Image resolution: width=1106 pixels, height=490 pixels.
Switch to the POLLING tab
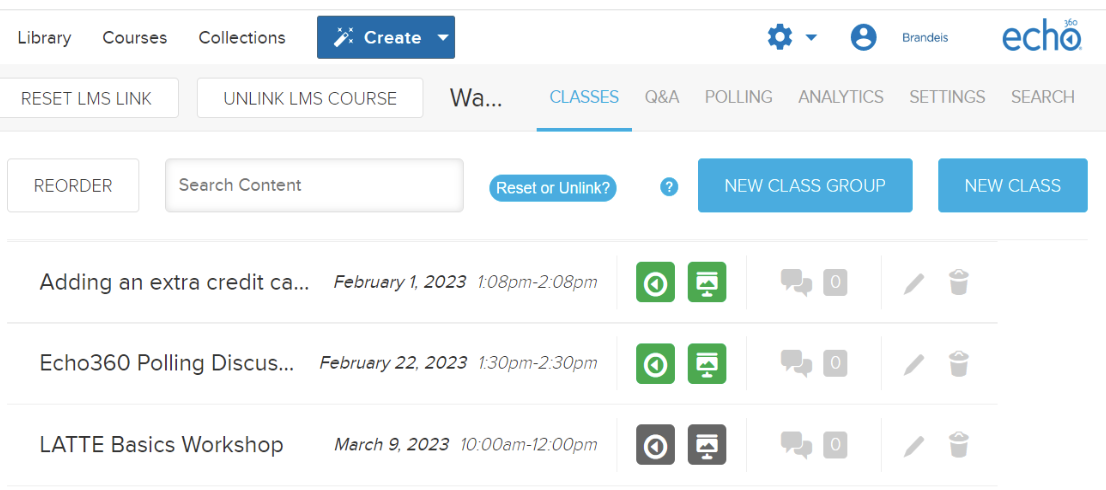tap(739, 97)
